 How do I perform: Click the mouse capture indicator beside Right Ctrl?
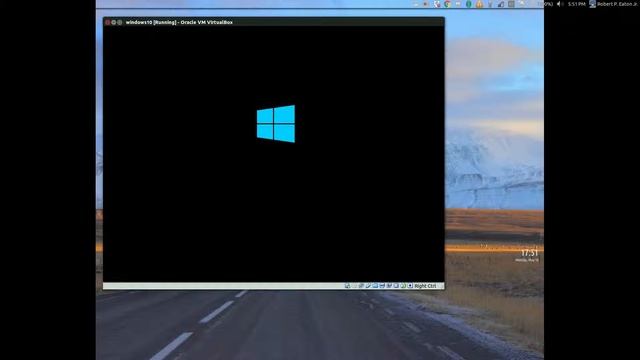pyautogui.click(x=410, y=286)
